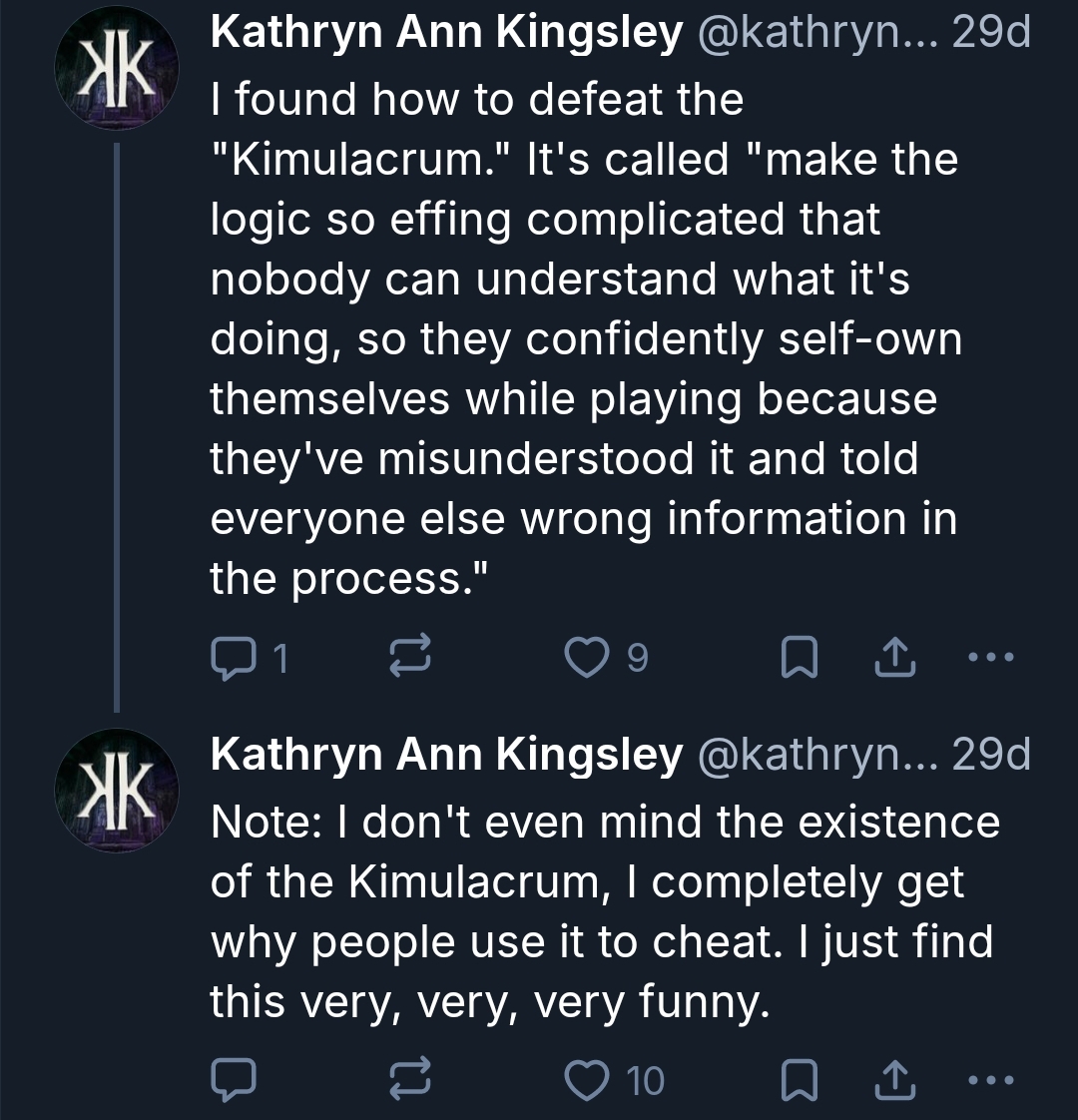Viewport: 1078px width, 1120px height.
Task: Open Kathryn Ann Kingsley's name on first post
Action: tap(446, 34)
